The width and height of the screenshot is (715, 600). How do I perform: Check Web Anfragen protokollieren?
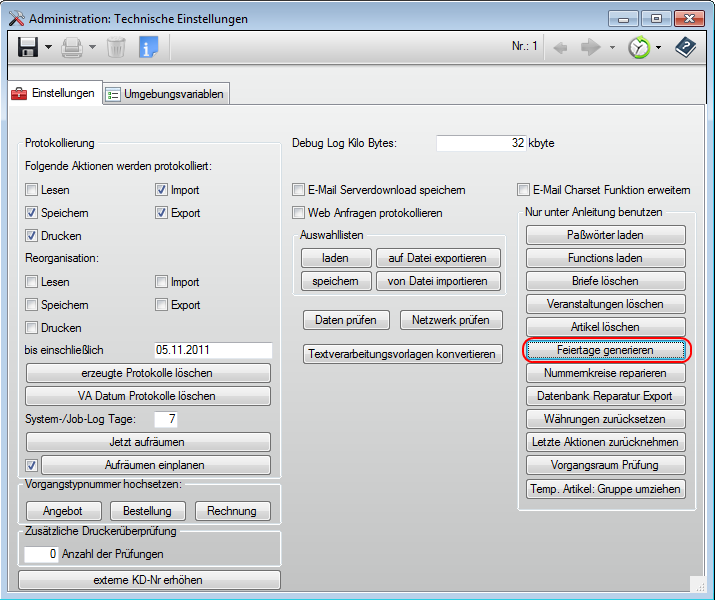tap(298, 213)
